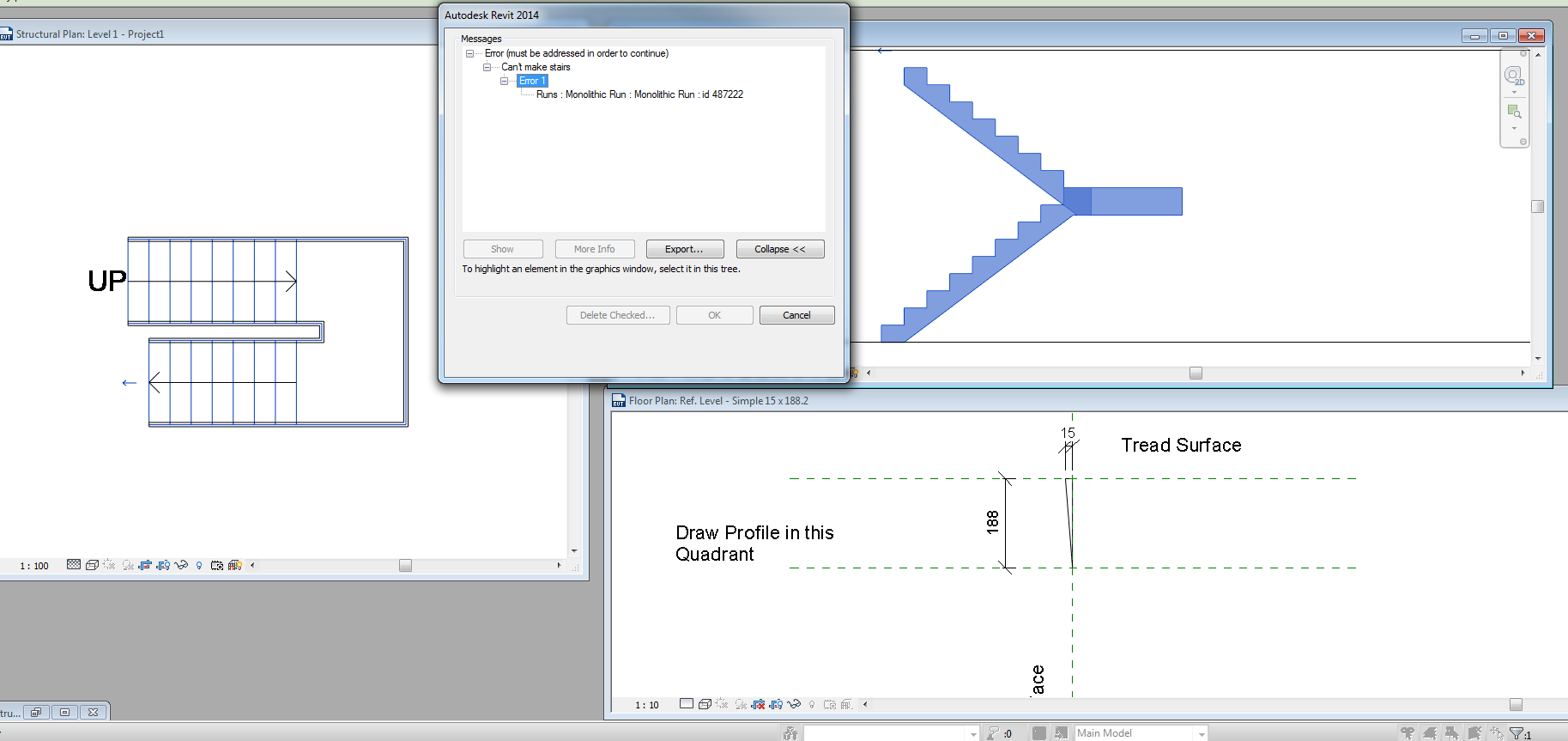The height and width of the screenshot is (741, 1568).
Task: Click horizontal scrollbar thumb in section view
Action: point(1196,373)
